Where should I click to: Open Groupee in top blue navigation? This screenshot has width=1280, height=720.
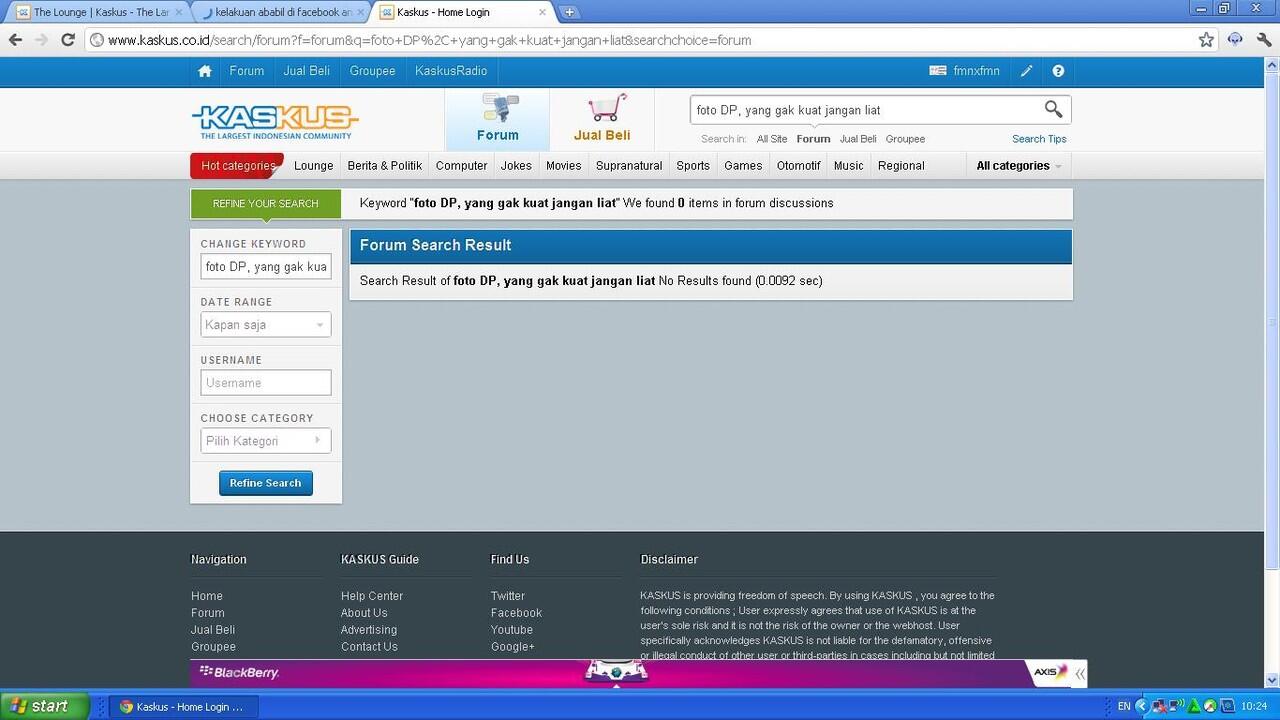372,71
